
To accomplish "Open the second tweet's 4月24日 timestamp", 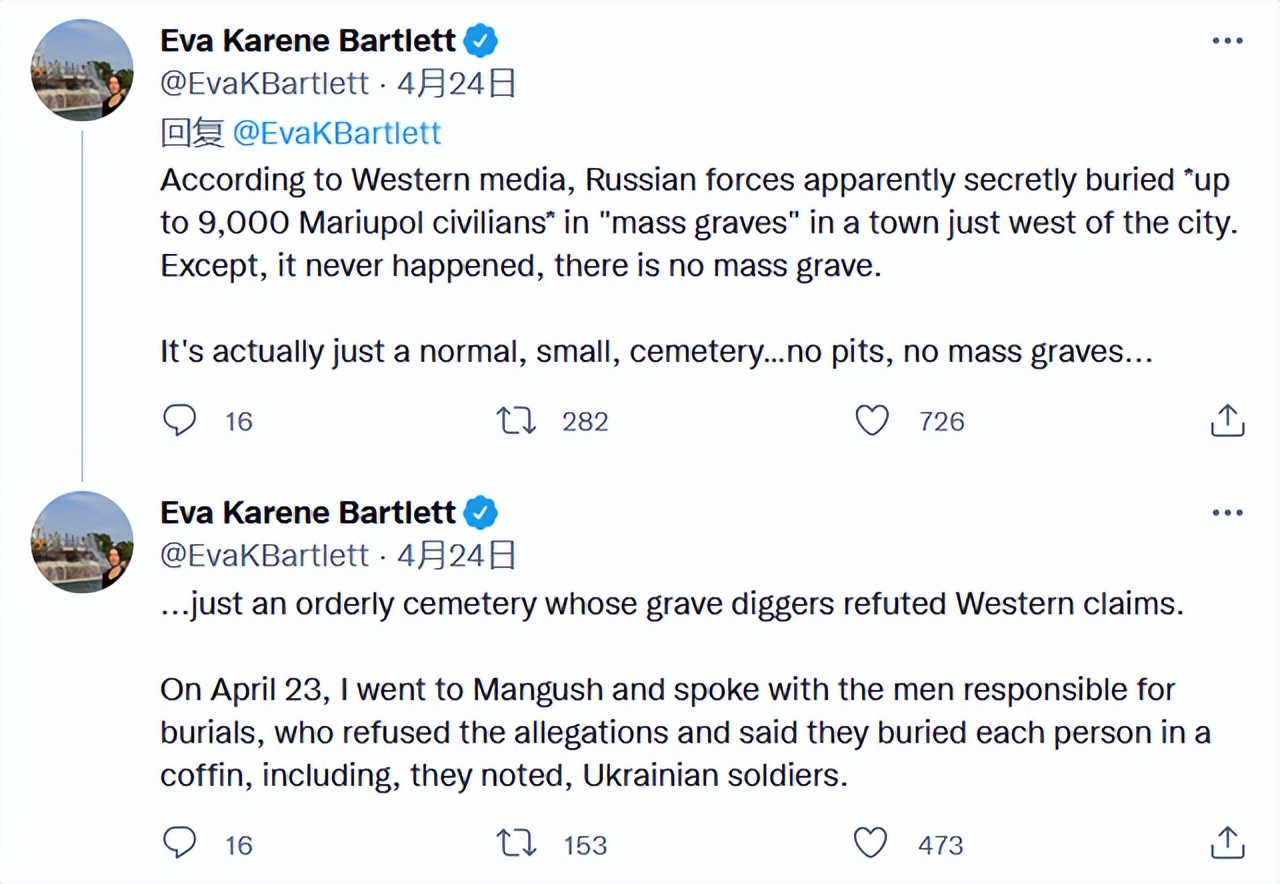I will (x=456, y=555).
